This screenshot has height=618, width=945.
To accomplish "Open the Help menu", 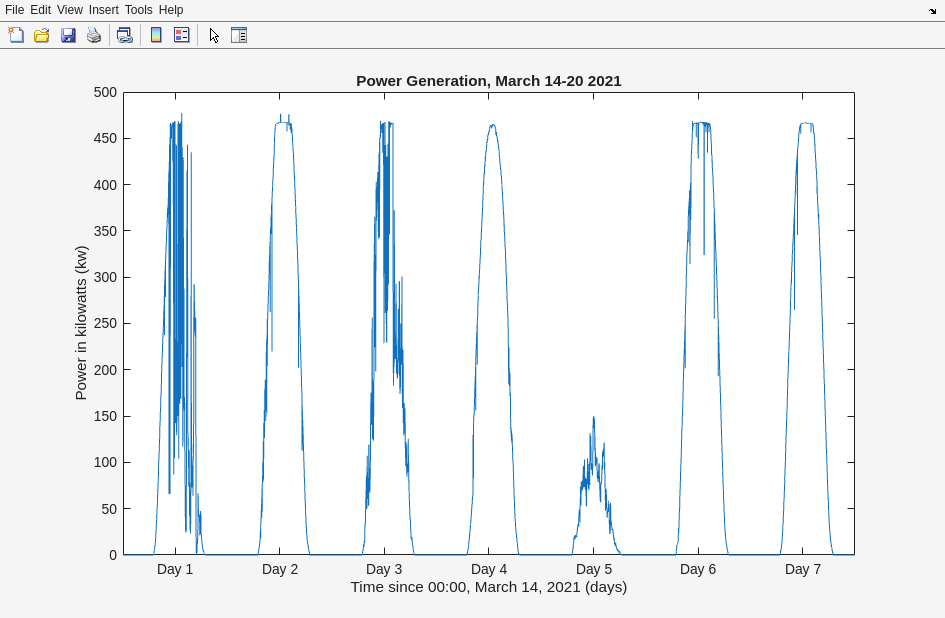I will [171, 10].
